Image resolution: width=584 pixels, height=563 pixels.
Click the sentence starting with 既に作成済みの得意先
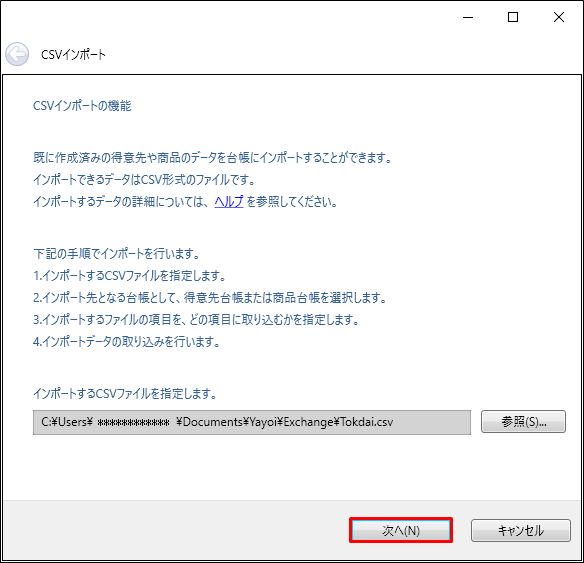pos(213,158)
